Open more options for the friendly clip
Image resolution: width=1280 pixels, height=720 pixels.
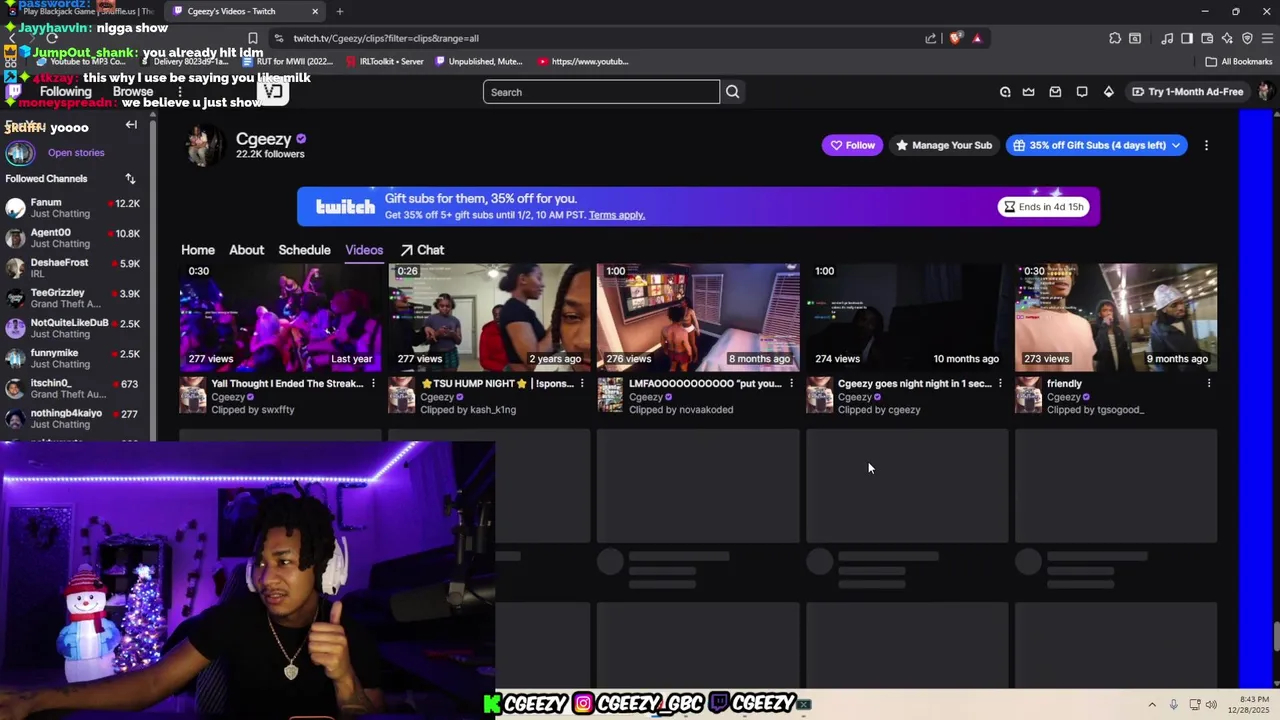click(x=1209, y=383)
